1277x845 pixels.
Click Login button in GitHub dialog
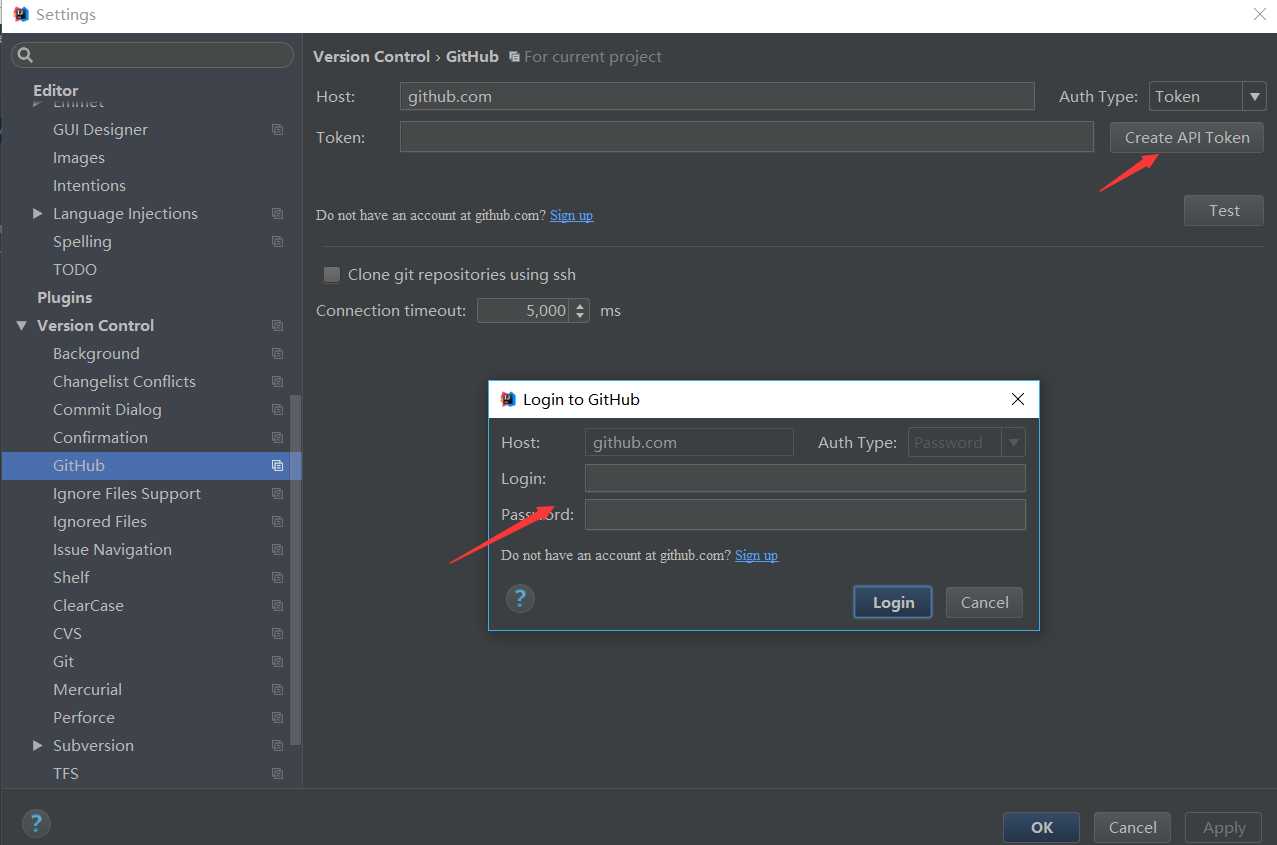pyautogui.click(x=893, y=602)
